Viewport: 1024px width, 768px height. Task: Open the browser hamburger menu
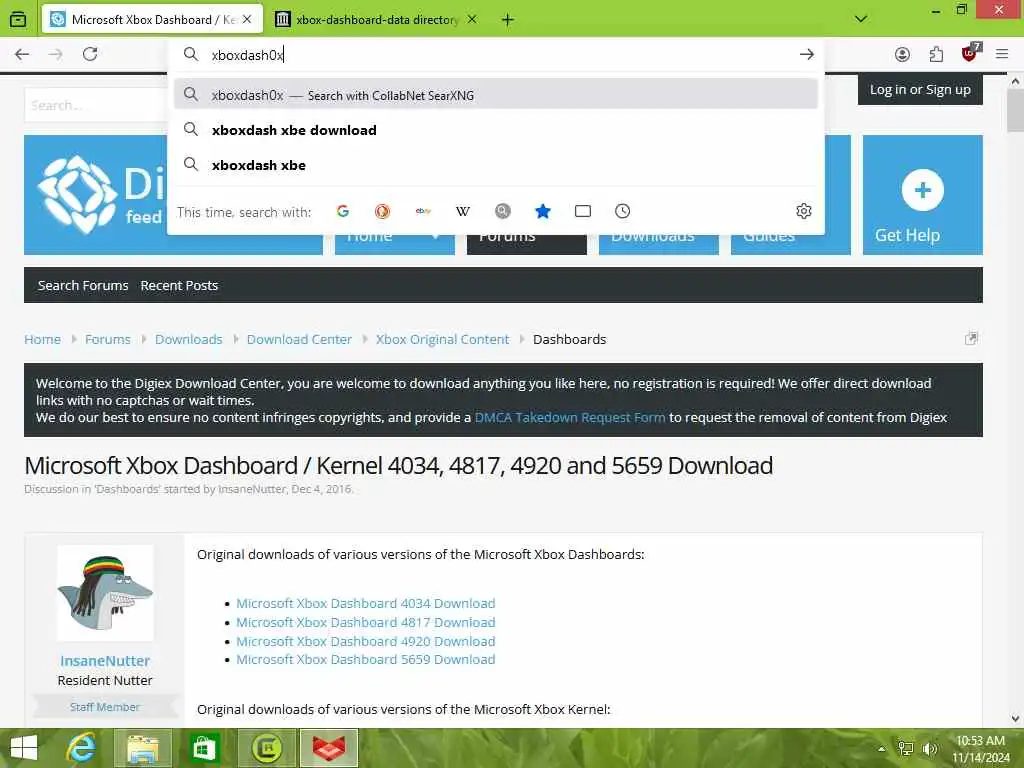coord(1002,54)
